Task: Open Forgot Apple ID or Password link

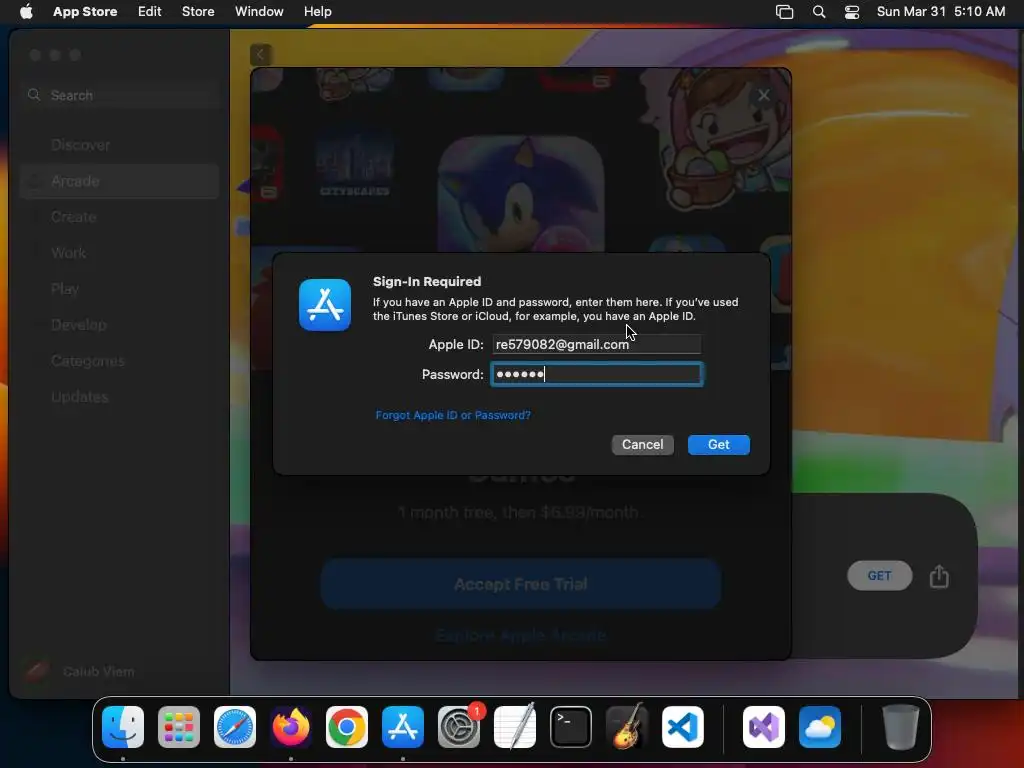Action: point(453,415)
